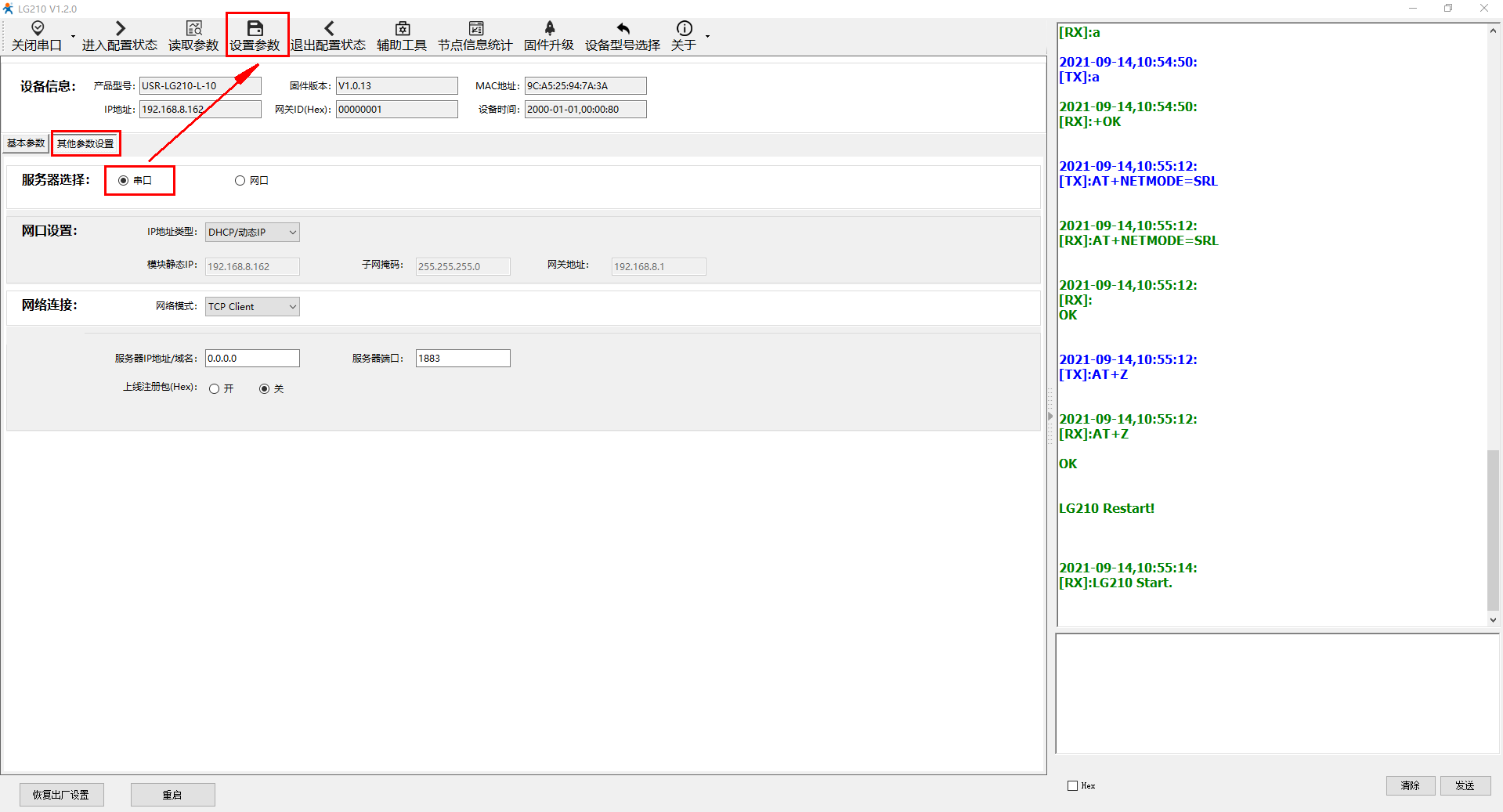The width and height of the screenshot is (1503, 812).
Task: Select the 网口 server radio button
Action: [240, 181]
